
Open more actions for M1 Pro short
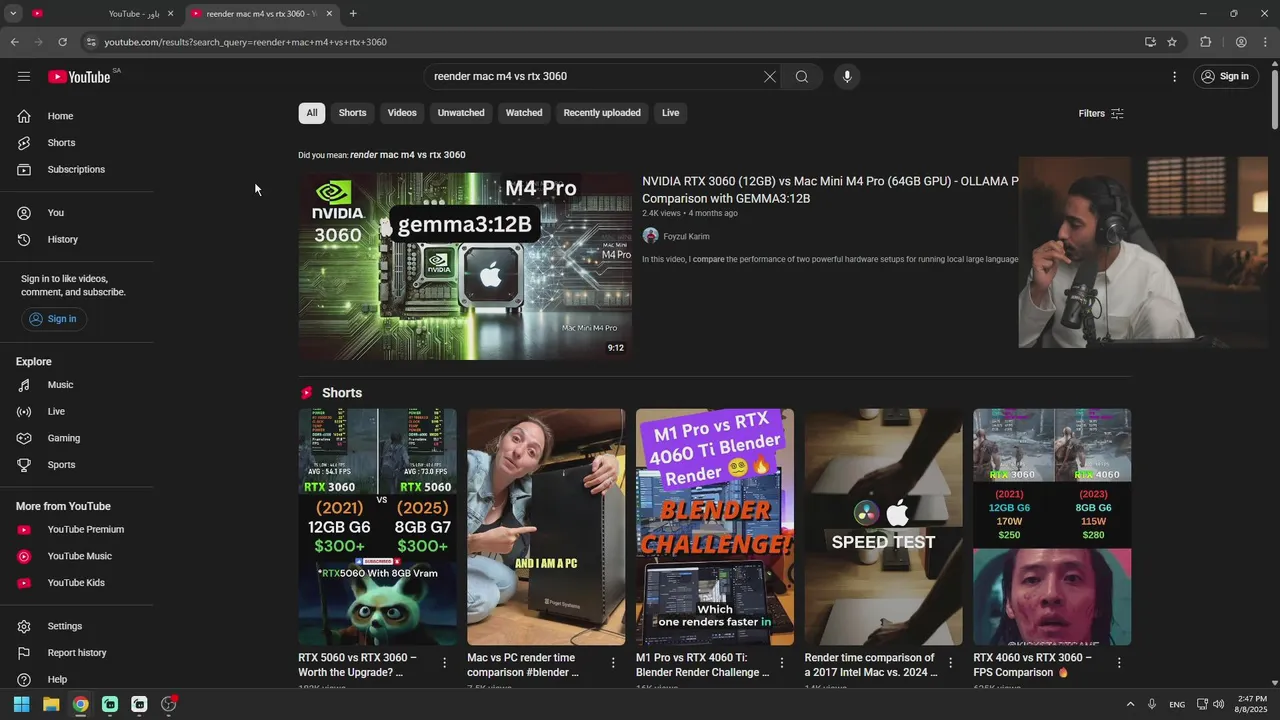click(x=782, y=663)
